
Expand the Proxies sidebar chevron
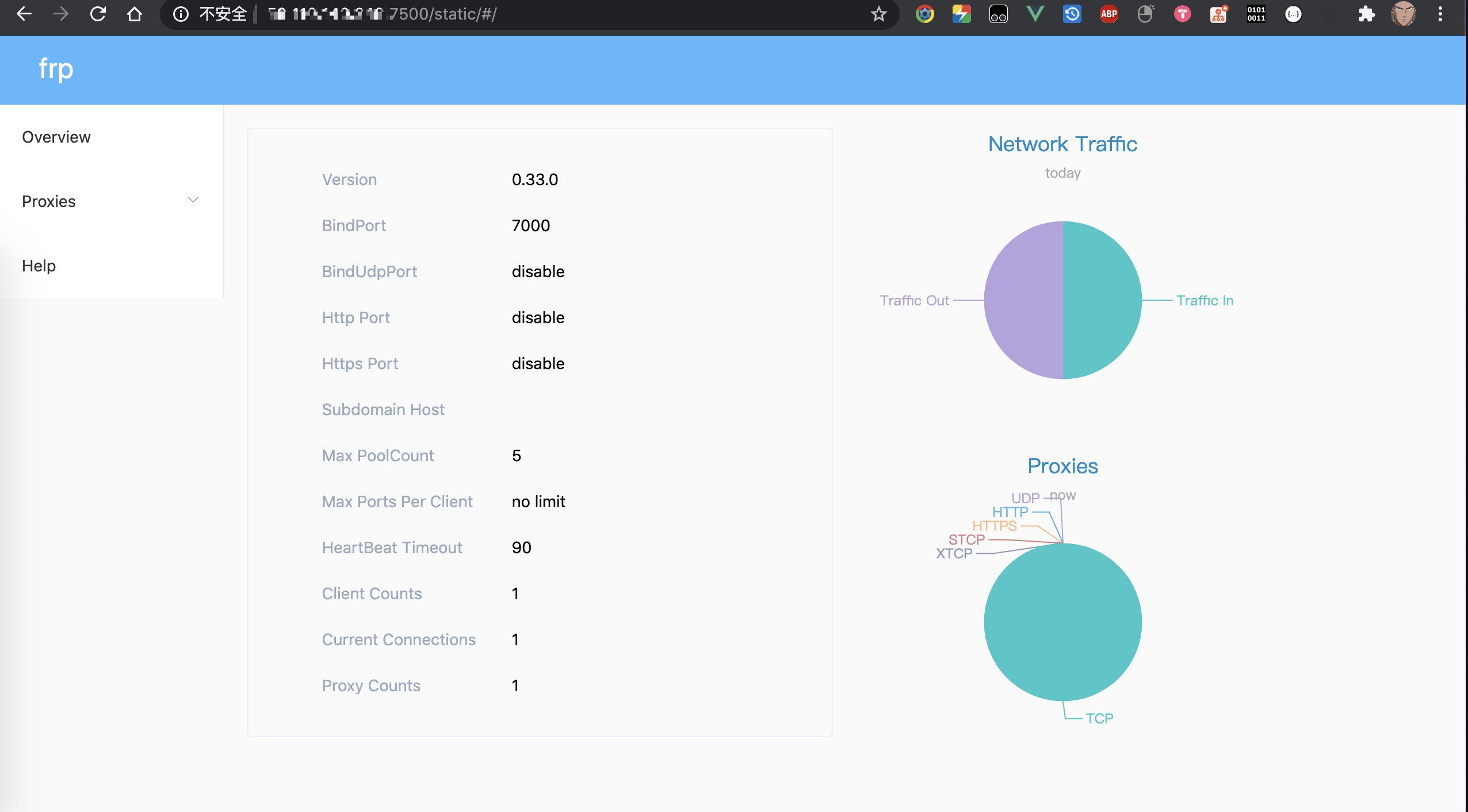(193, 200)
